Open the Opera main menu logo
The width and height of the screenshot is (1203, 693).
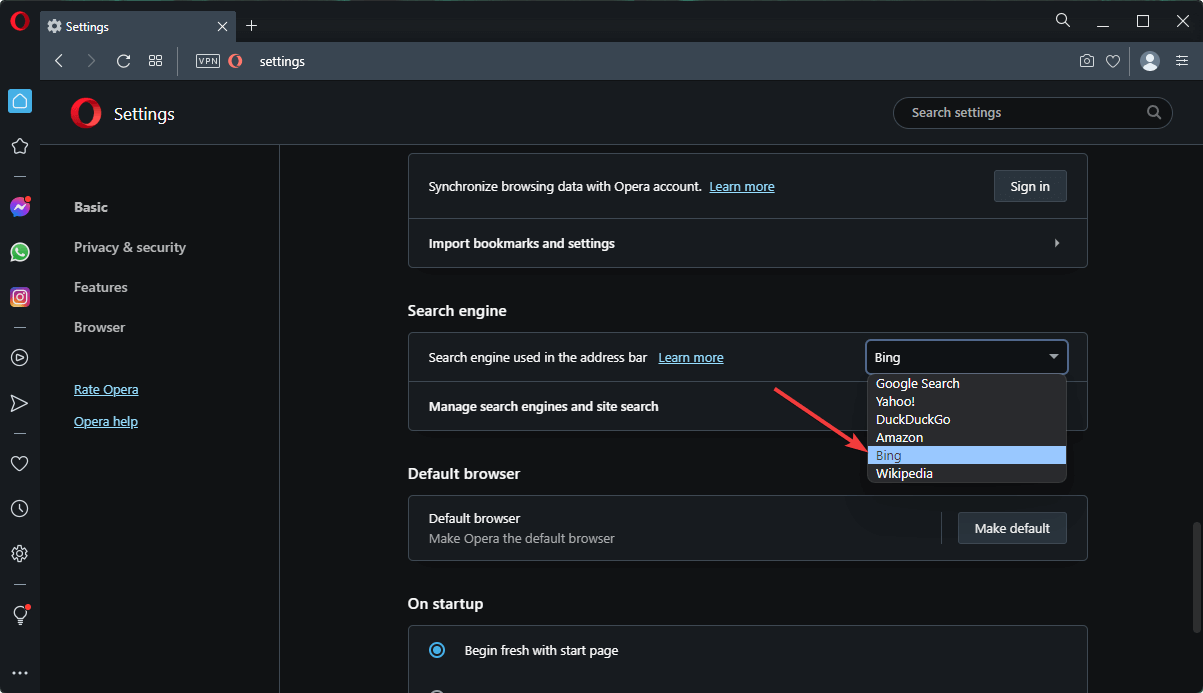[x=19, y=22]
